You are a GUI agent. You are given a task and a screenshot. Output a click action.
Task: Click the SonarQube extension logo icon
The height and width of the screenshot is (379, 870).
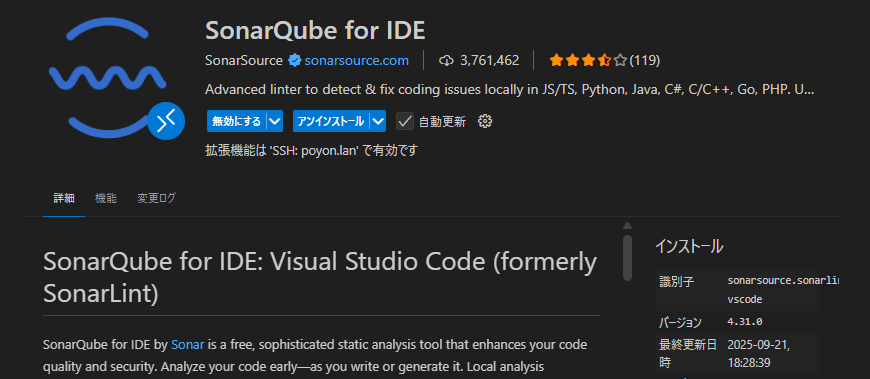pyautogui.click(x=108, y=78)
